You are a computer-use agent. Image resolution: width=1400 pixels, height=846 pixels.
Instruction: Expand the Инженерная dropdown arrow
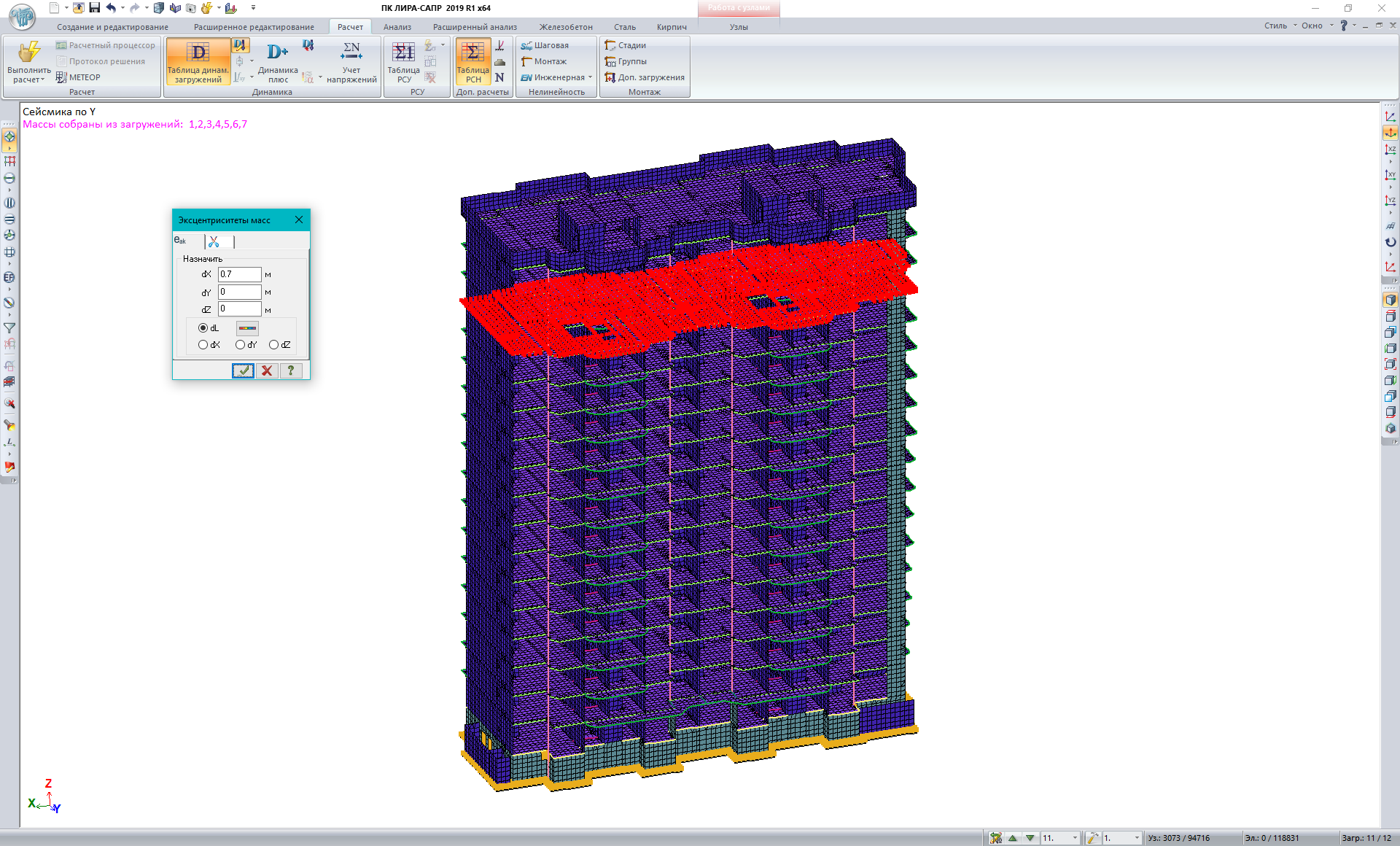(590, 77)
